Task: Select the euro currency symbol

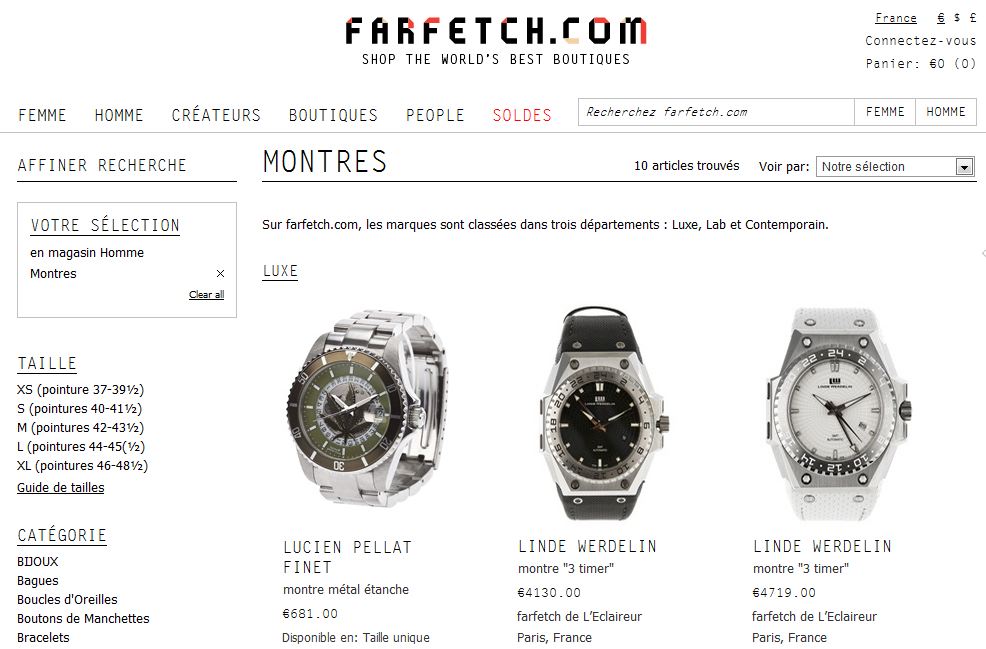Action: pyautogui.click(x=941, y=18)
